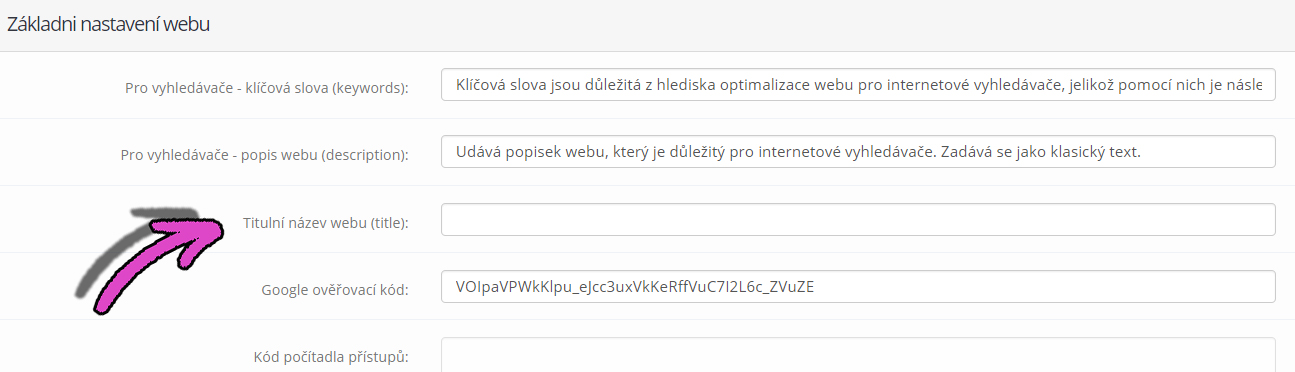Screen dimensions: 1295x372
Task: Click the 'Pro vyhledávače - klíčová slova (keywords)' label
Action: [x=267, y=88]
